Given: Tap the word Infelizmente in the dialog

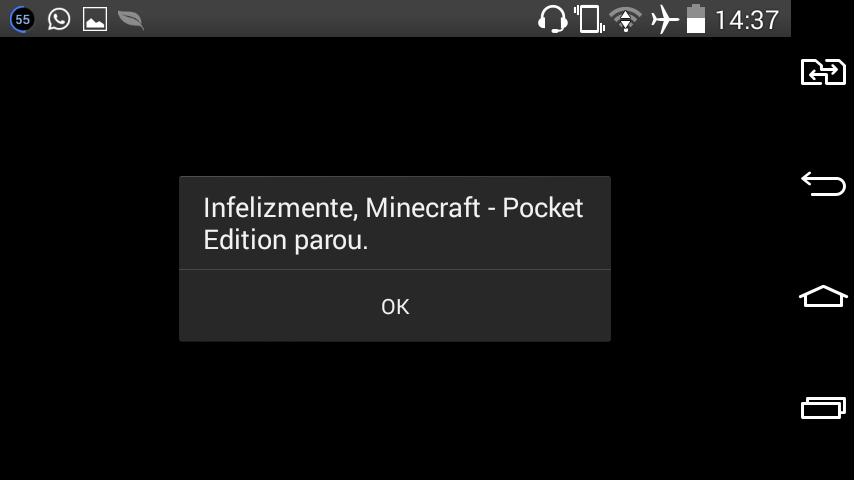Looking at the screenshot, I should tap(280, 208).
